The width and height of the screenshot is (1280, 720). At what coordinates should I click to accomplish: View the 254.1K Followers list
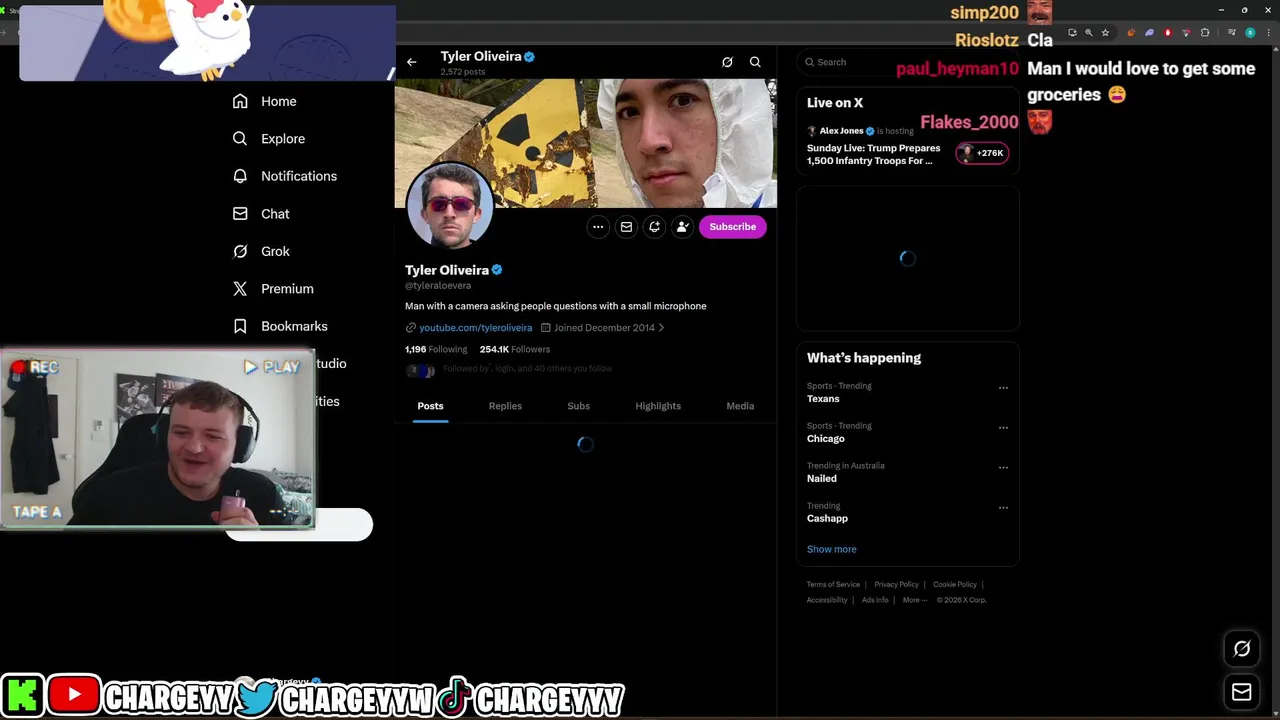click(515, 349)
